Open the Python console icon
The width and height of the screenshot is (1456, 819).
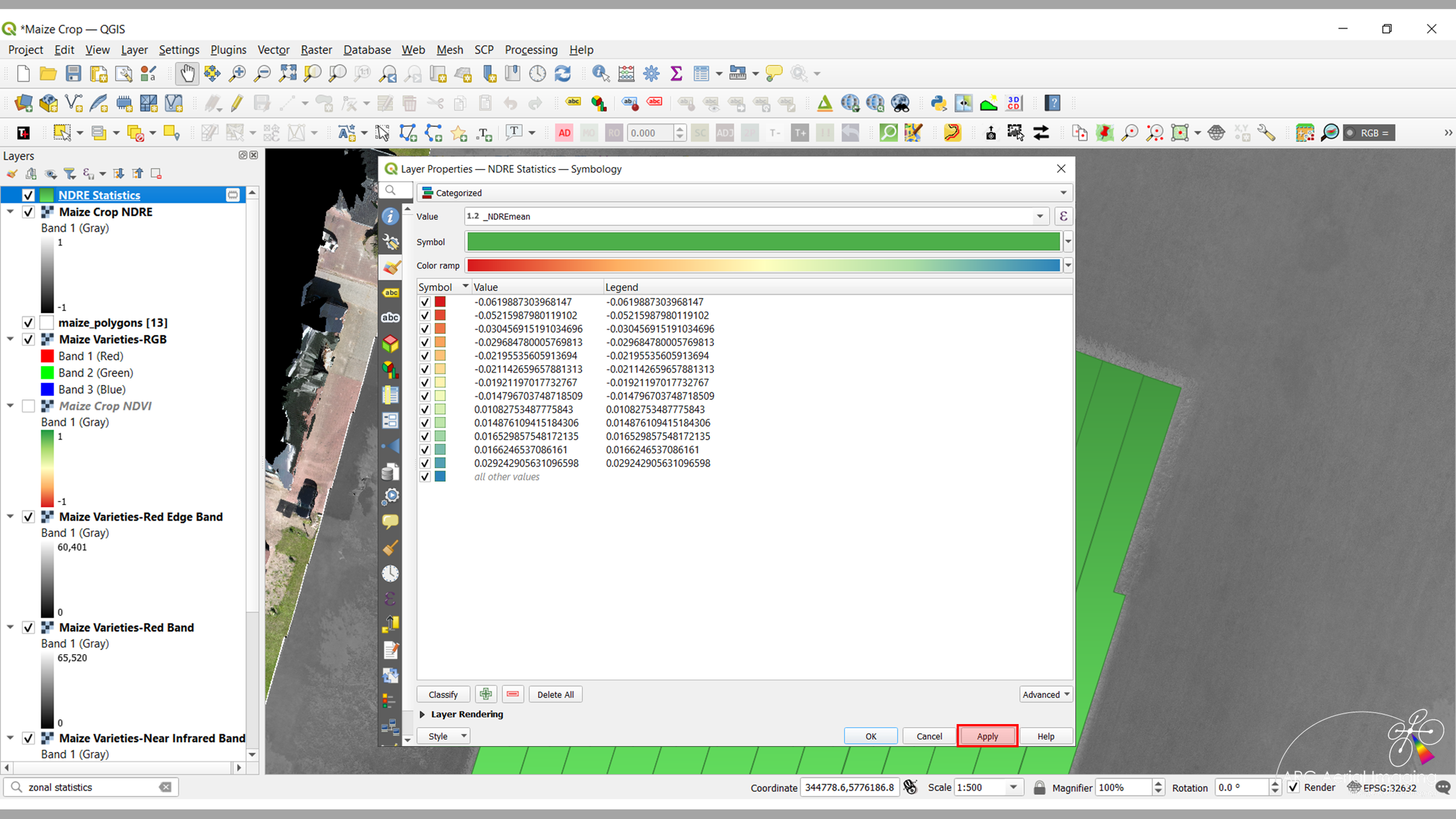click(938, 104)
